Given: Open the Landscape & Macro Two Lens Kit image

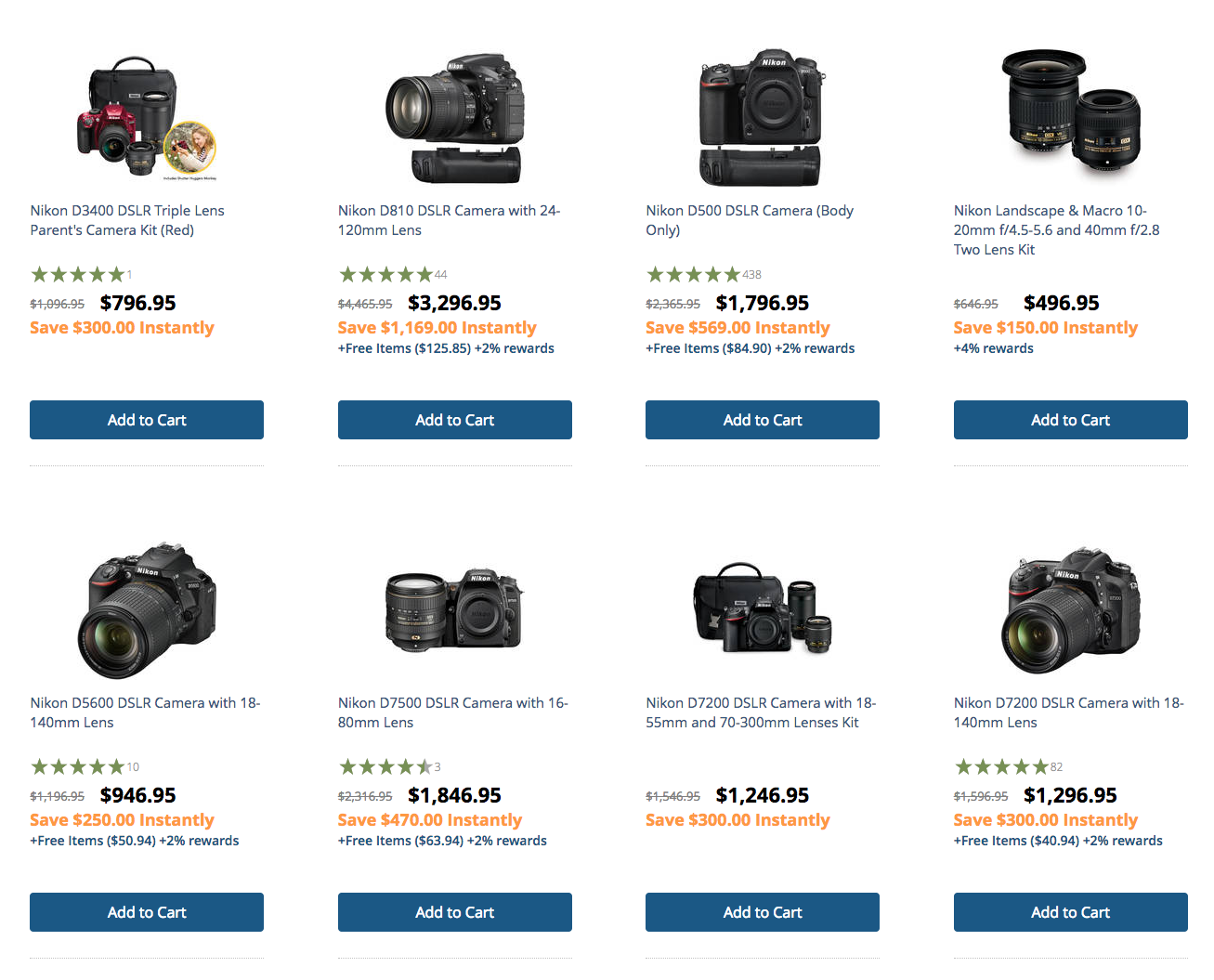Looking at the screenshot, I should click(x=1070, y=111).
